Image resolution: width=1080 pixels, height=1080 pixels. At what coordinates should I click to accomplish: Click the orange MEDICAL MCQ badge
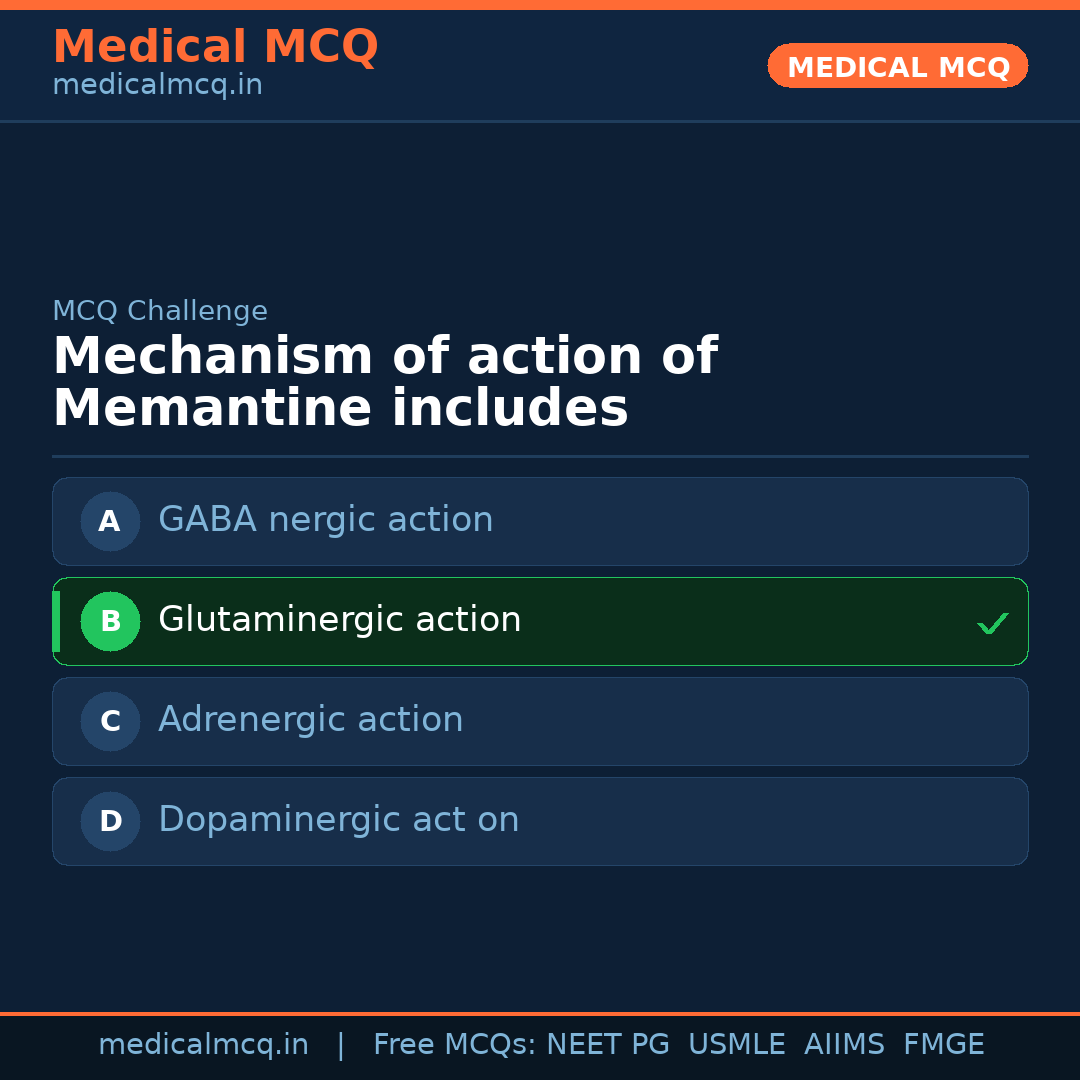(x=897, y=66)
